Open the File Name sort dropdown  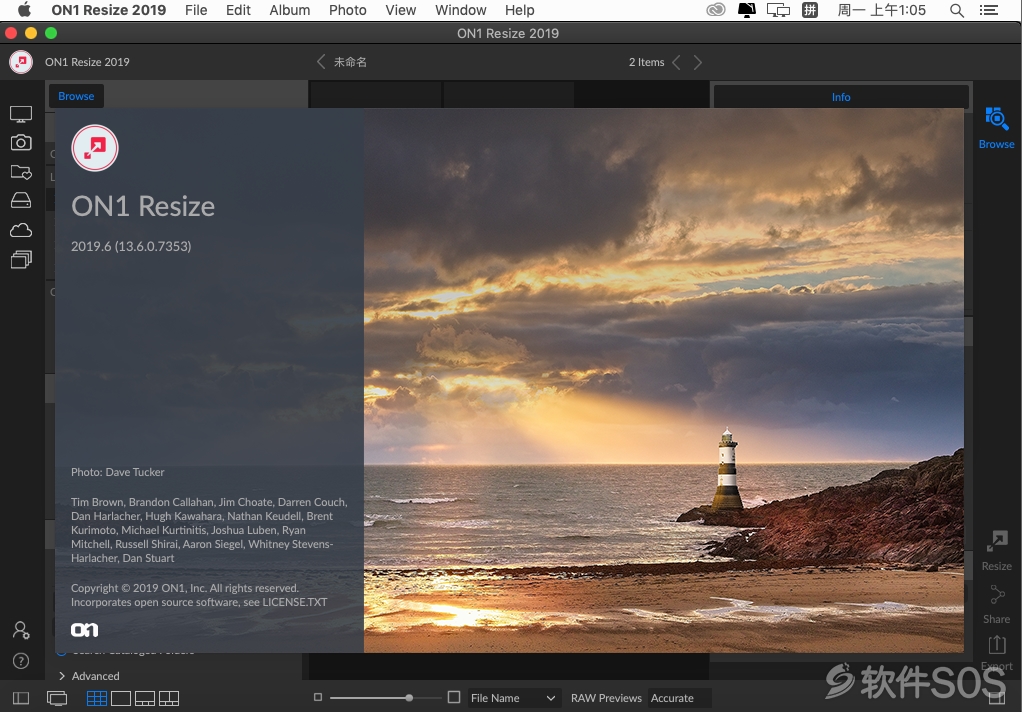pyautogui.click(x=513, y=698)
